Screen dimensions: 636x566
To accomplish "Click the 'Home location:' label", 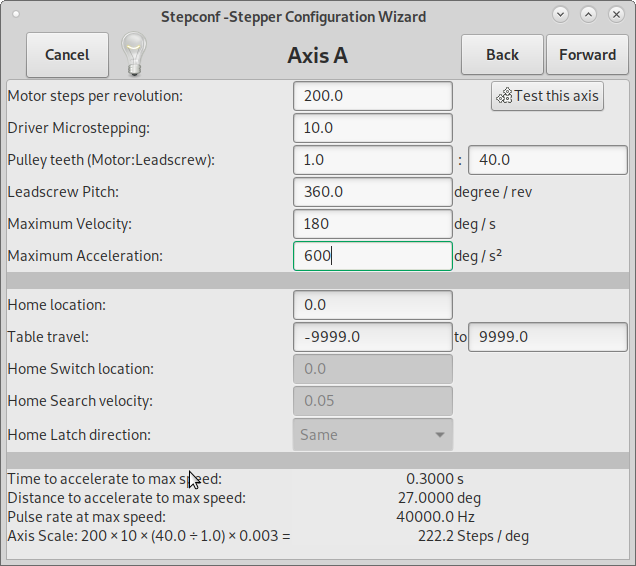I will (x=57, y=305).
